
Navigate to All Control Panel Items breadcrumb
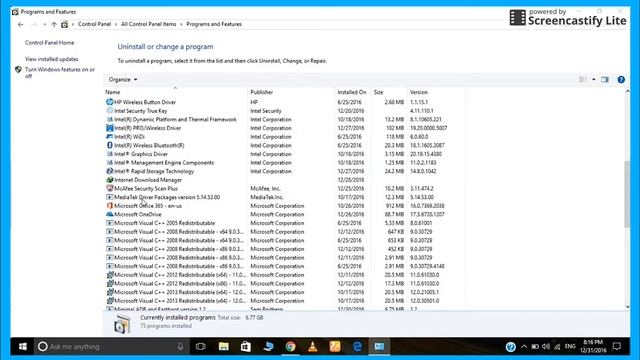pos(149,24)
